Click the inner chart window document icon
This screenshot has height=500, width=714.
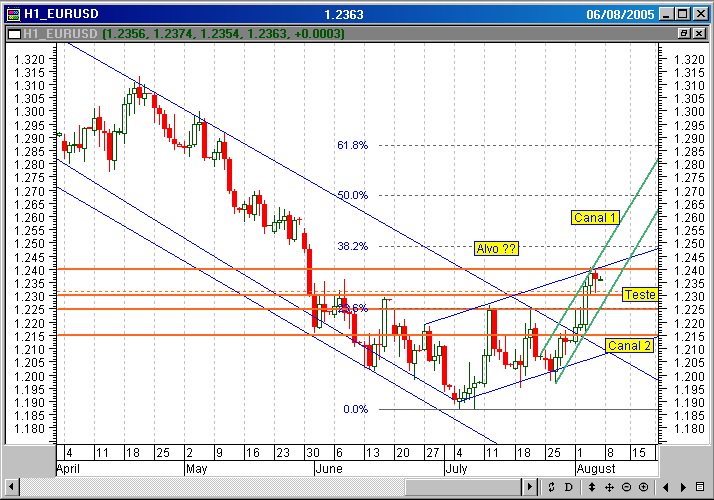click(x=15, y=34)
